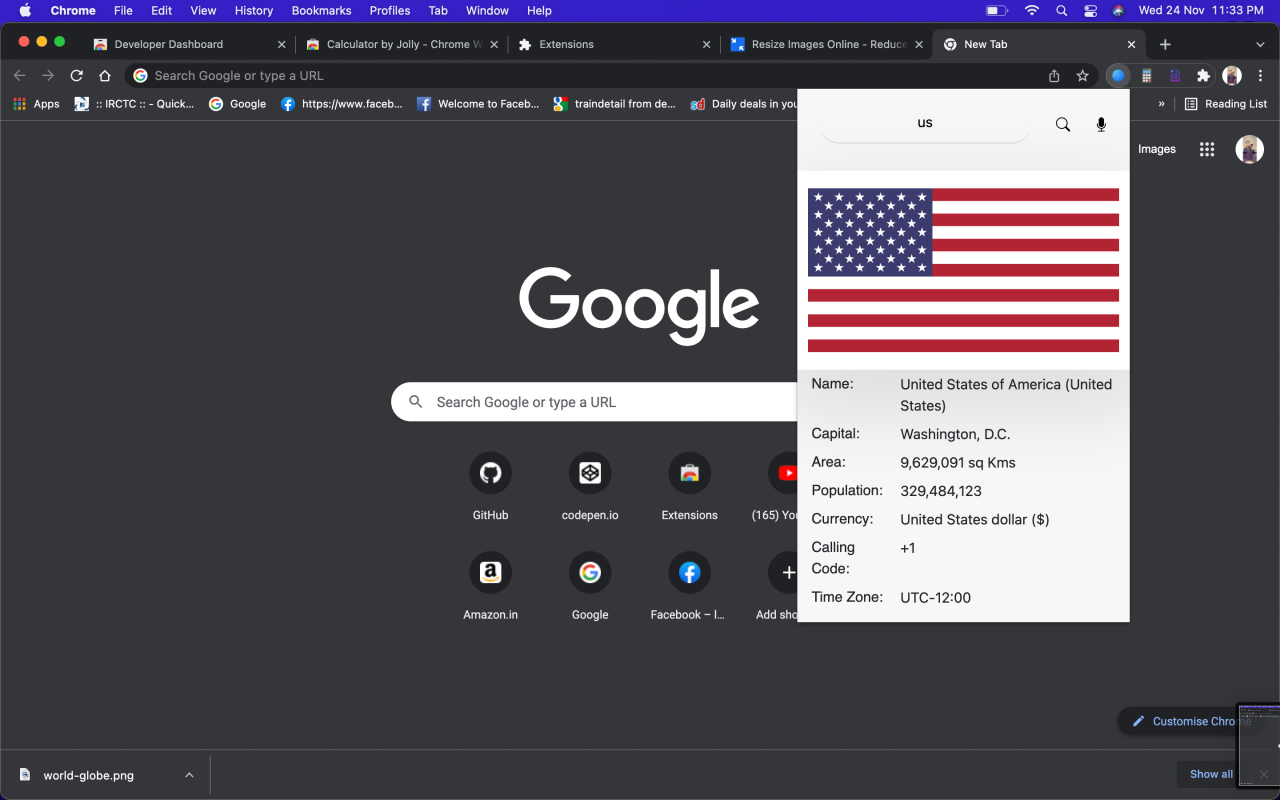This screenshot has width=1280, height=800.
Task: Open the Google bookmark in bookmarks bar
Action: [237, 104]
